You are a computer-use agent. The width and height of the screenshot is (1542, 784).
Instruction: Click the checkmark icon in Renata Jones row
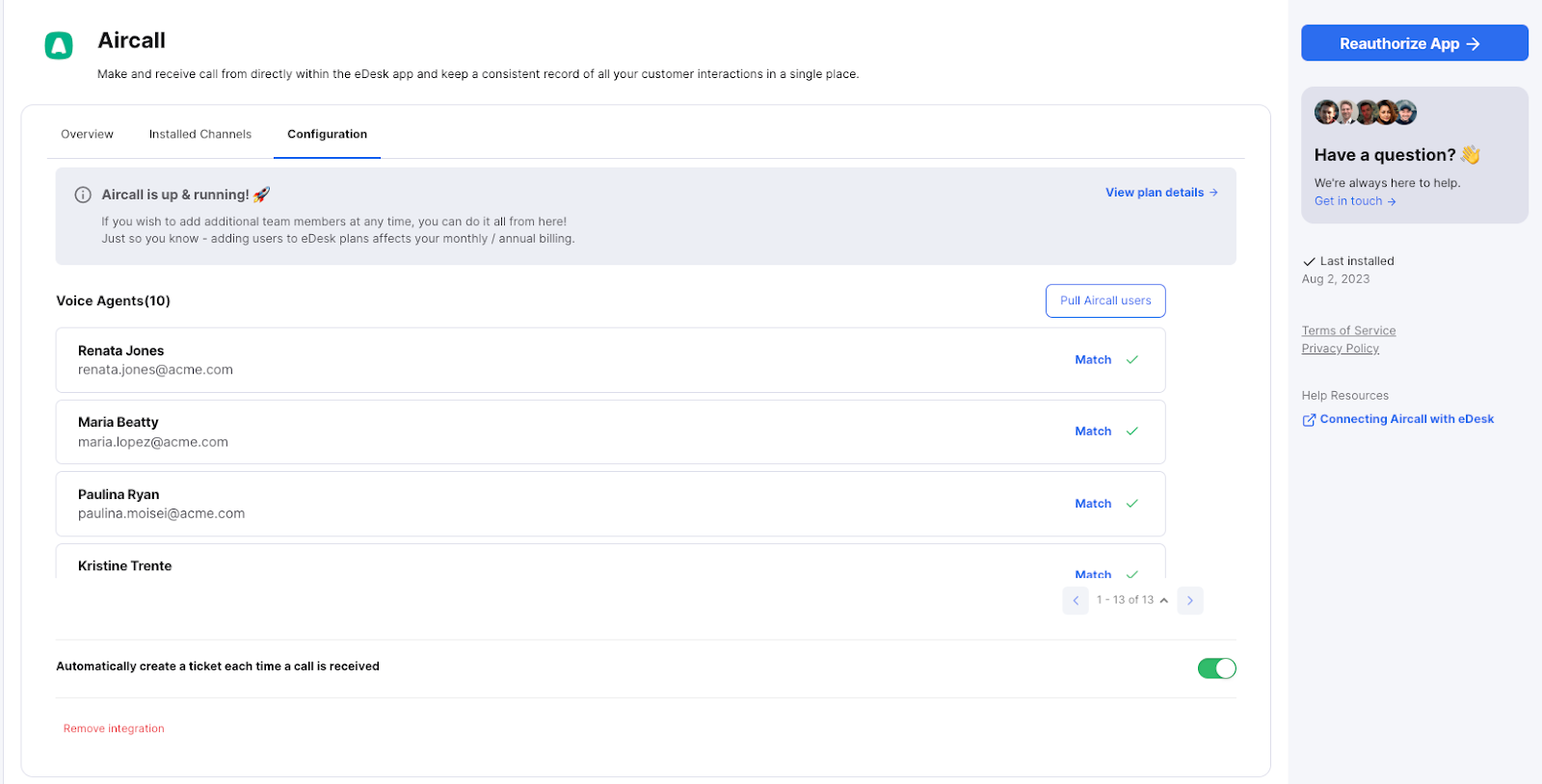(x=1132, y=360)
